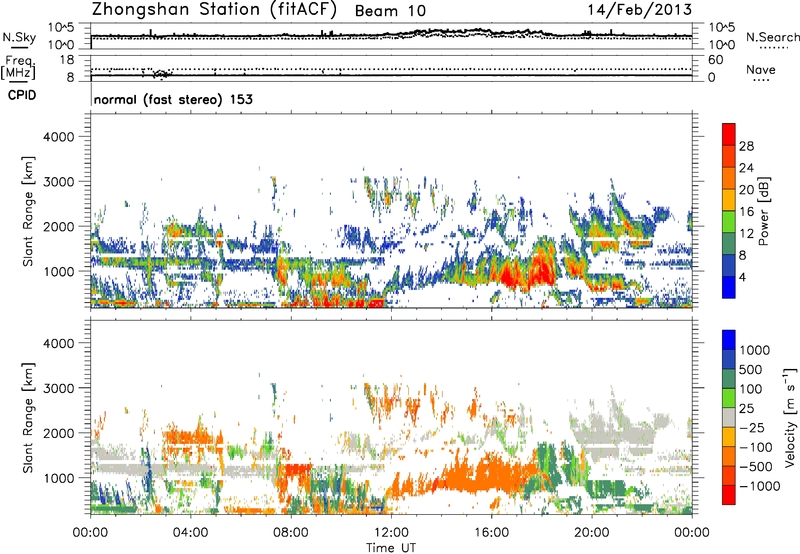Click the date '14/Feb/2013'
Screen dimensions: 800x554
(x=640, y=10)
